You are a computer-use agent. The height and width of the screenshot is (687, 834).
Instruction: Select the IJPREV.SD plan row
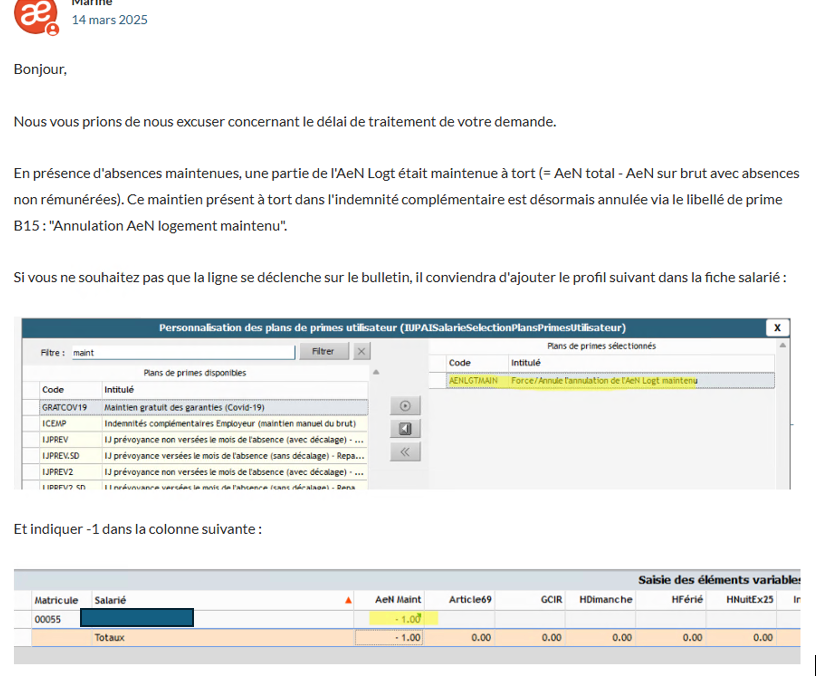(x=195, y=456)
